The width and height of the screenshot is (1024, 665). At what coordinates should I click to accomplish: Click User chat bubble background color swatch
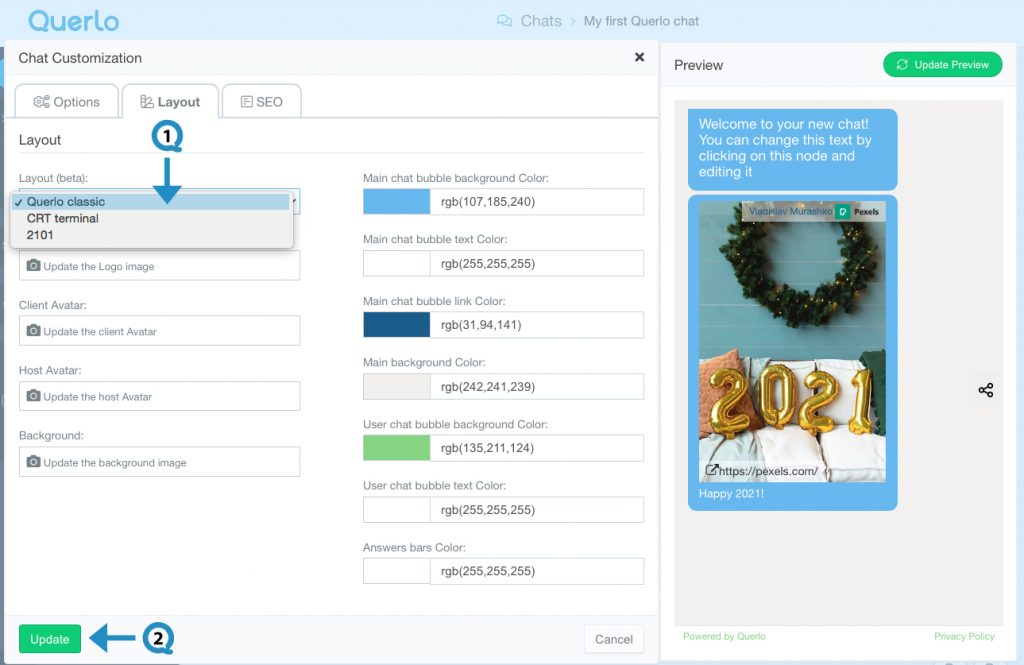[396, 448]
